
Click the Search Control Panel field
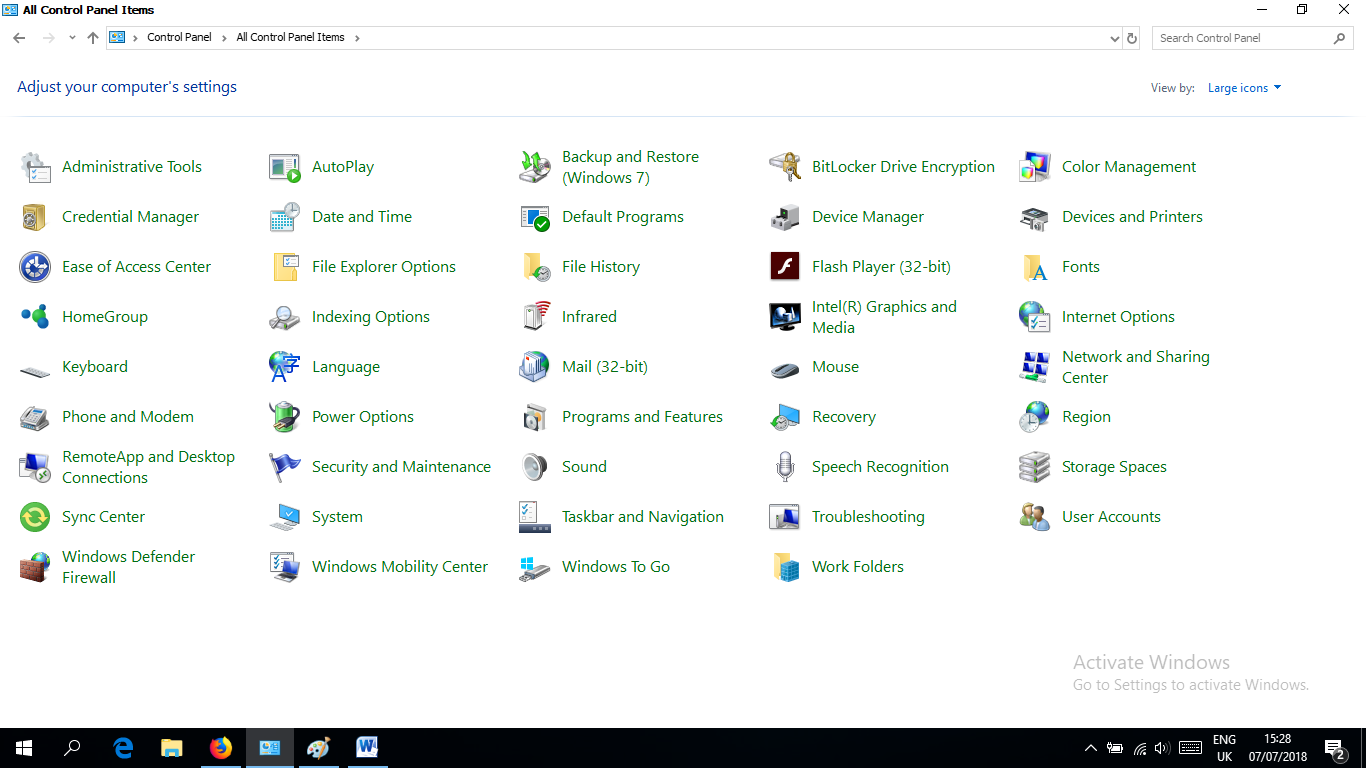click(1254, 38)
